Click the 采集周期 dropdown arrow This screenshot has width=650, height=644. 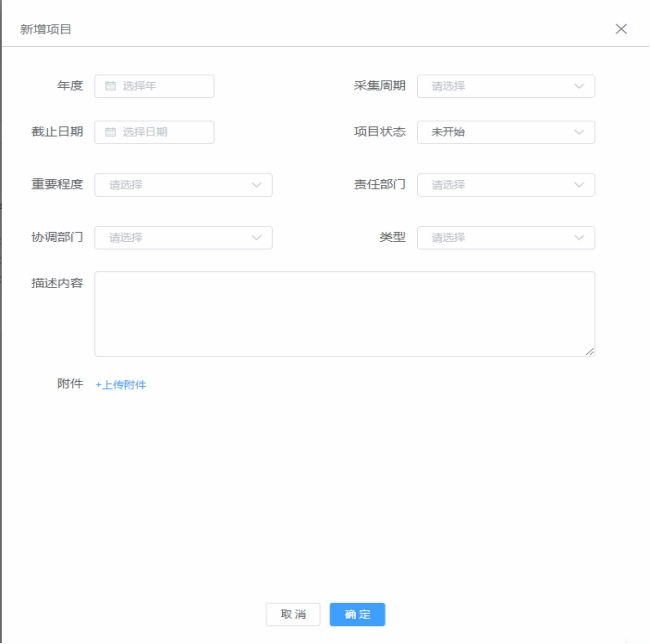[x=579, y=87]
